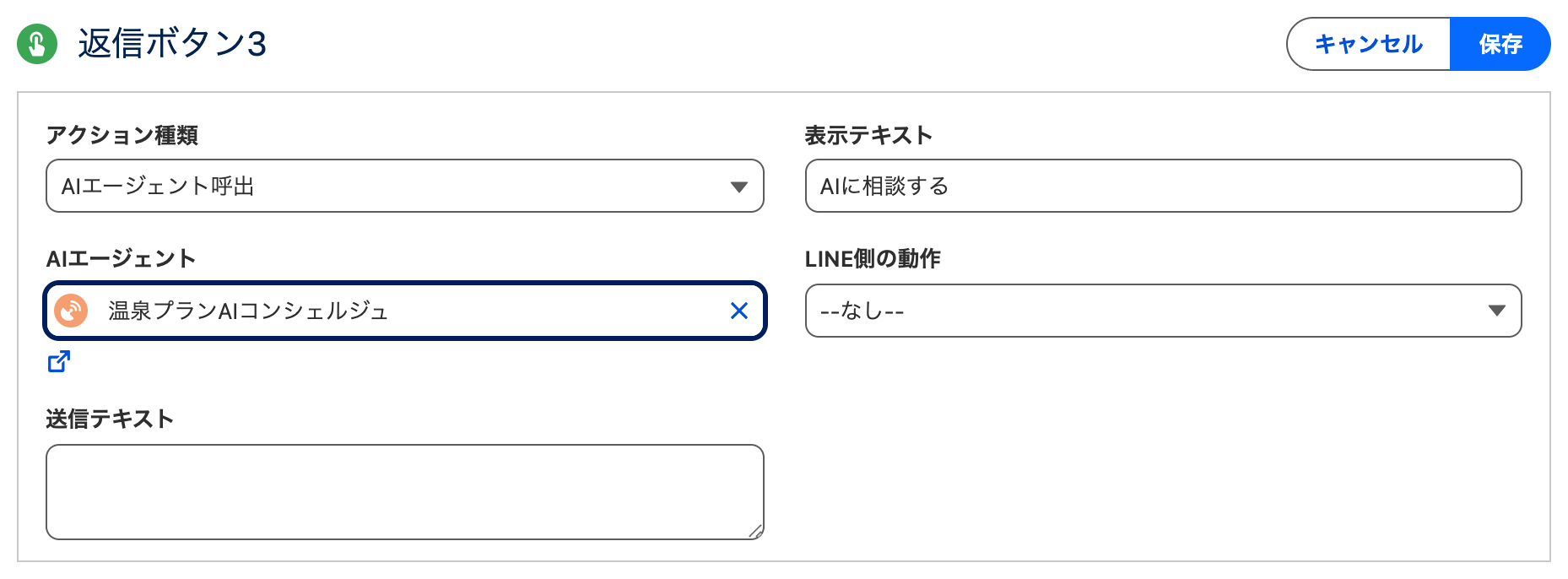The height and width of the screenshot is (579, 1568).
Task: Click the 返信ボタン3 heading title
Action: pyautogui.click(x=172, y=44)
